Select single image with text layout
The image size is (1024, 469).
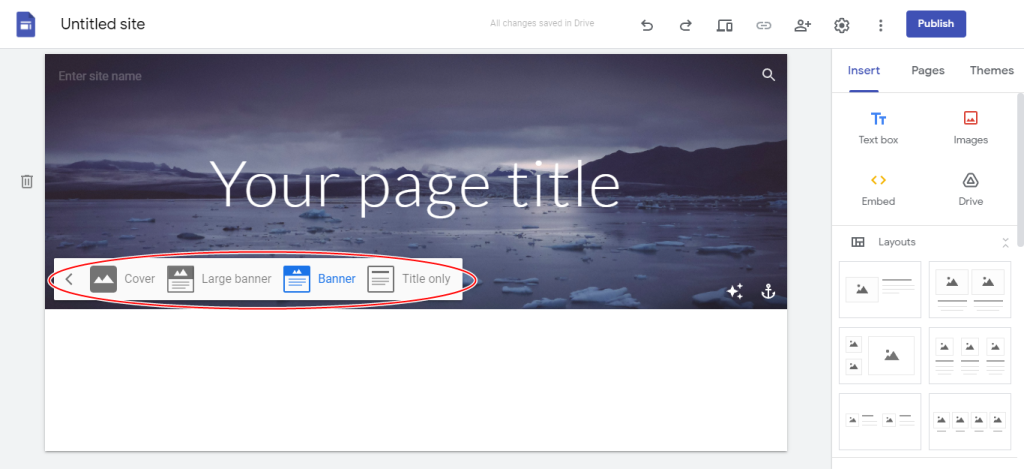point(880,290)
